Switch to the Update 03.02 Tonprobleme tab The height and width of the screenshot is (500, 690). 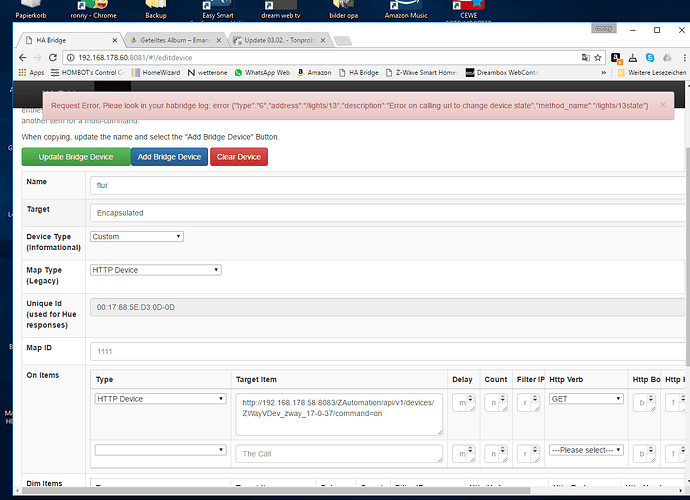tap(279, 40)
